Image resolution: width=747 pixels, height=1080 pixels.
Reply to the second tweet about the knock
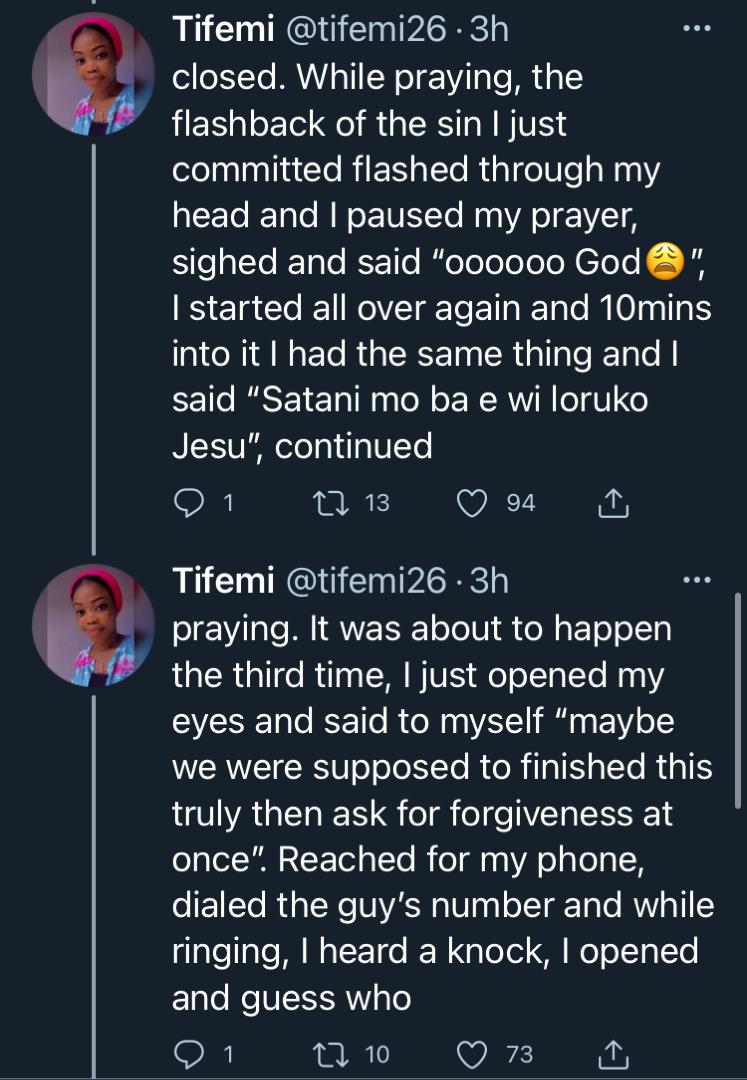click(189, 1053)
